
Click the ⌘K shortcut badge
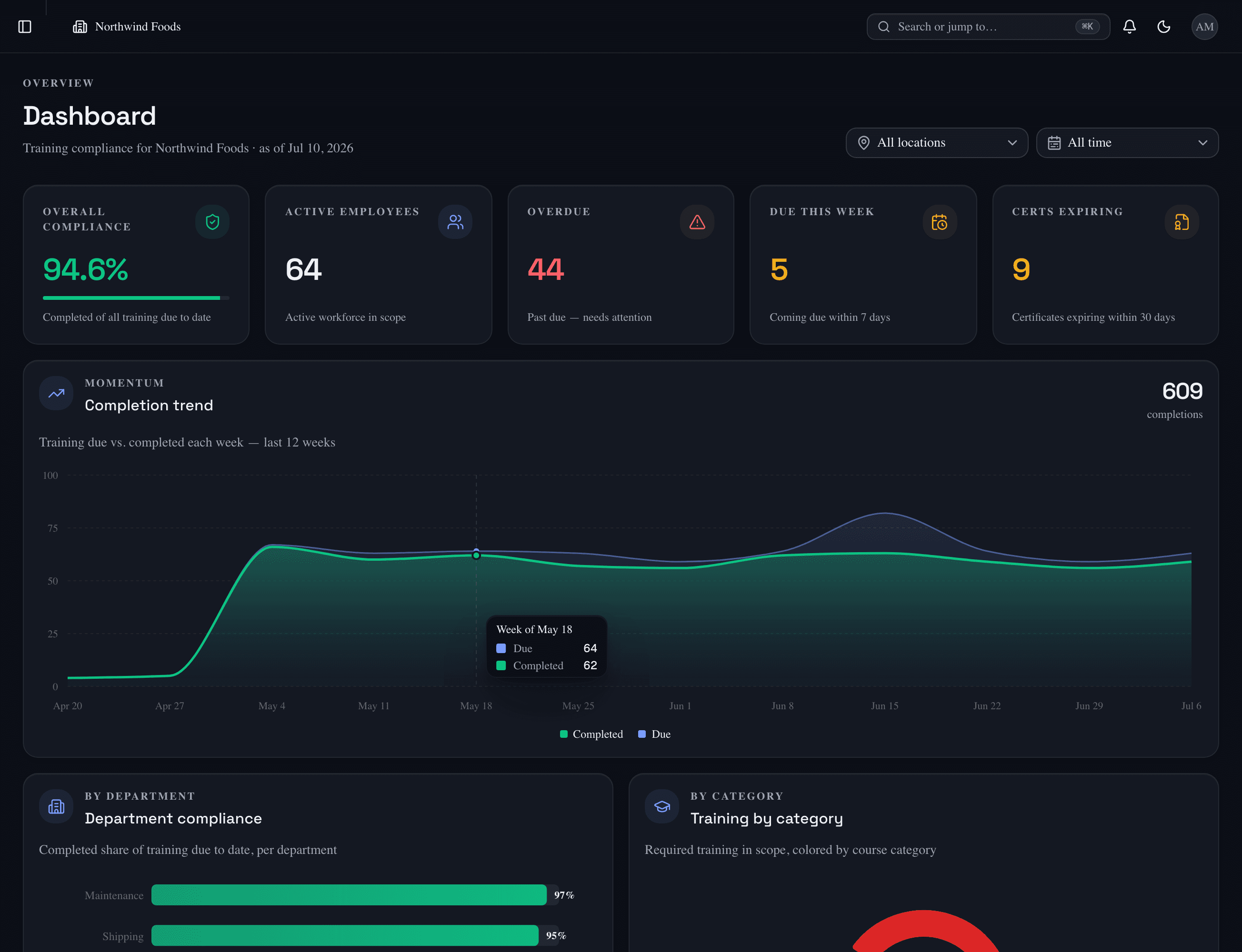pos(1087,27)
